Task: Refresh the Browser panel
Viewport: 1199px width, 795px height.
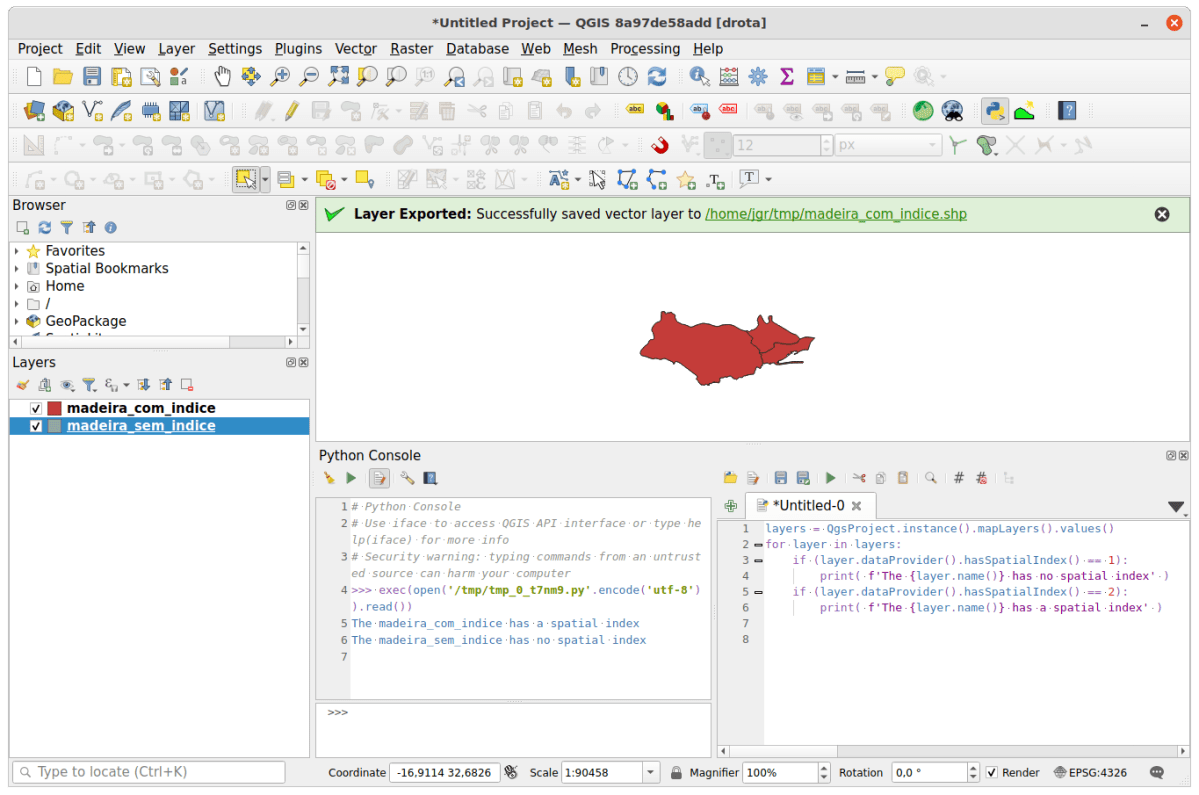Action: [45, 228]
